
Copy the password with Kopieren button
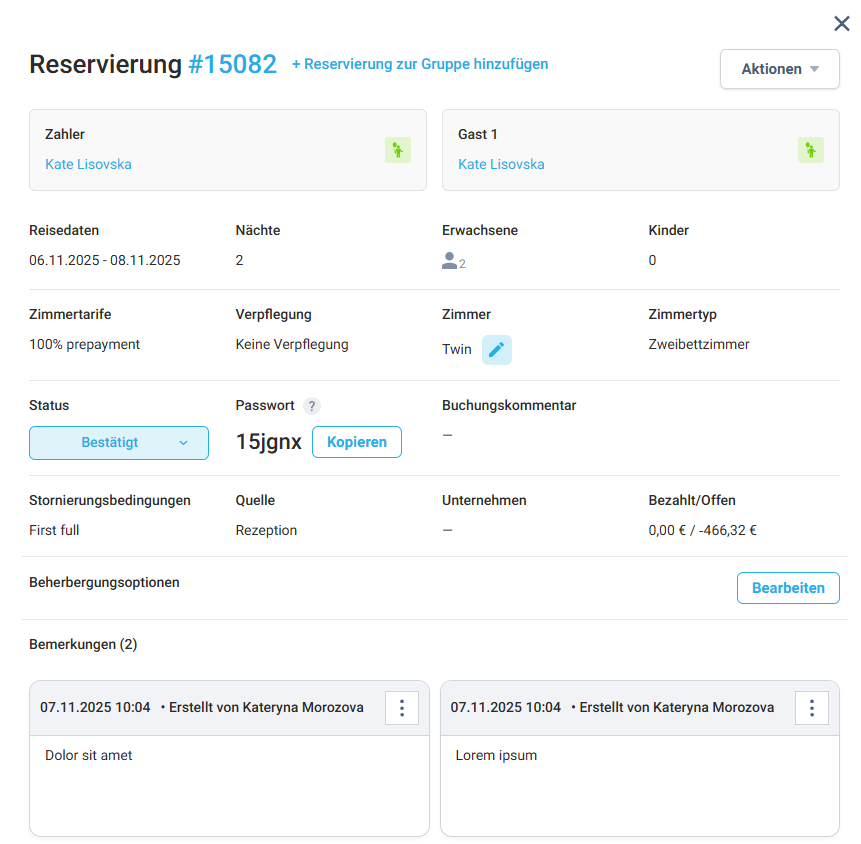coord(357,442)
